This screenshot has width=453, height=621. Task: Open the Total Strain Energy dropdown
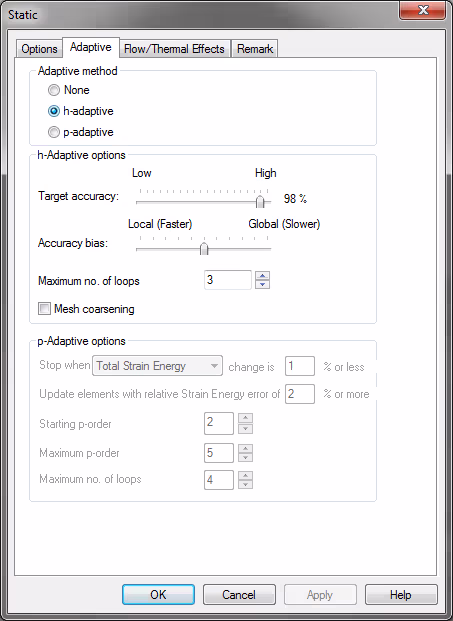(157, 366)
